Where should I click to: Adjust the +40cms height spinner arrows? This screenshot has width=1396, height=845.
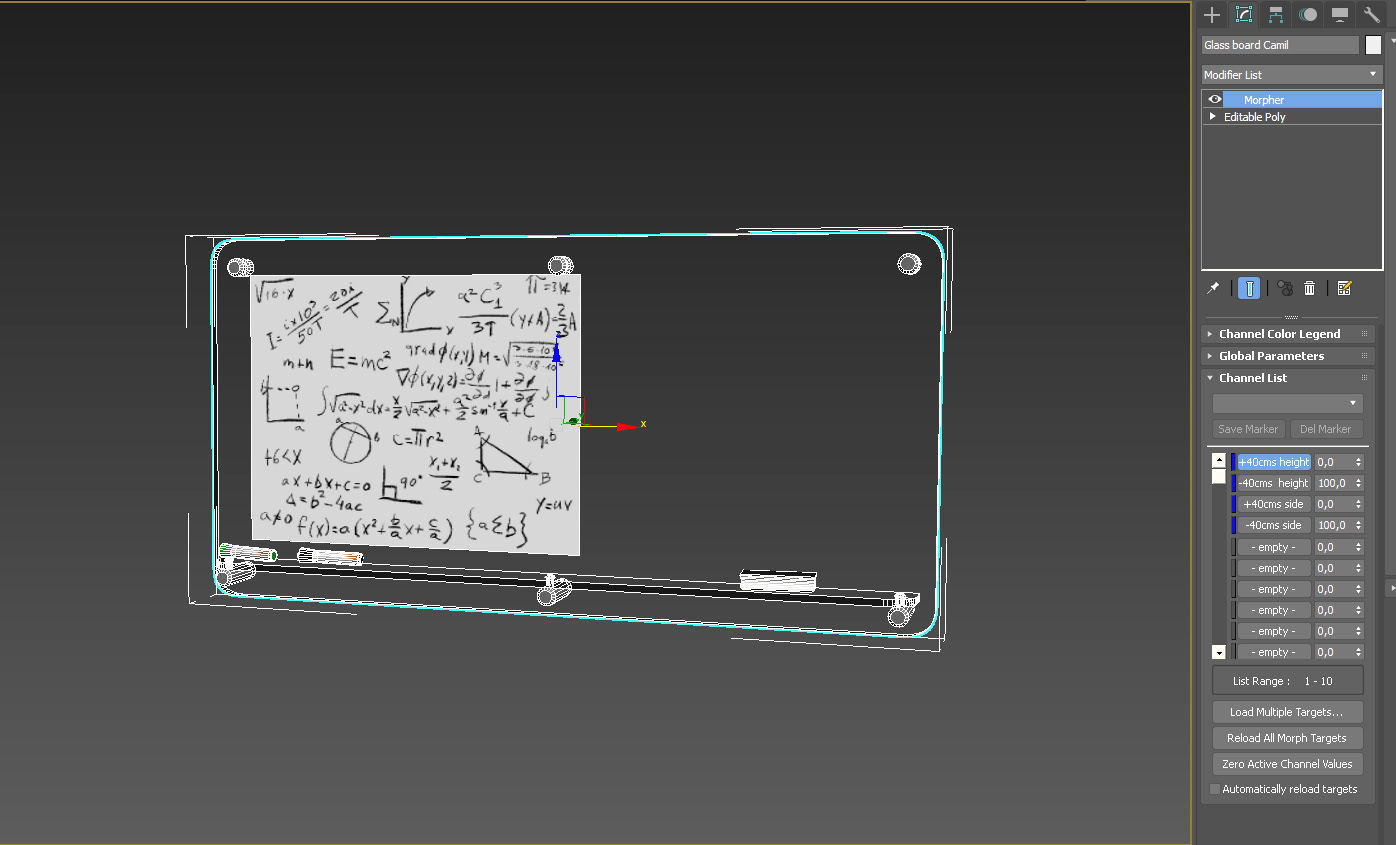[1358, 462]
